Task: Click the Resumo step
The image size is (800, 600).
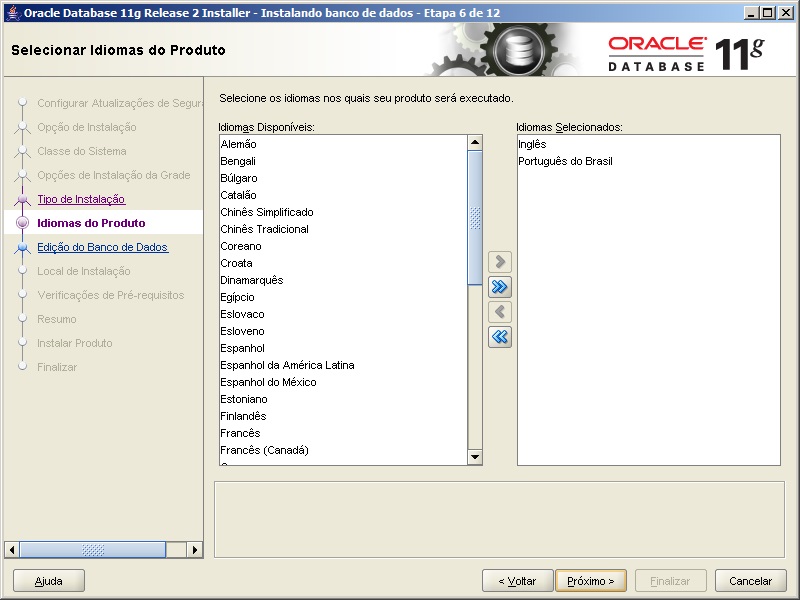Action: pos(57,319)
